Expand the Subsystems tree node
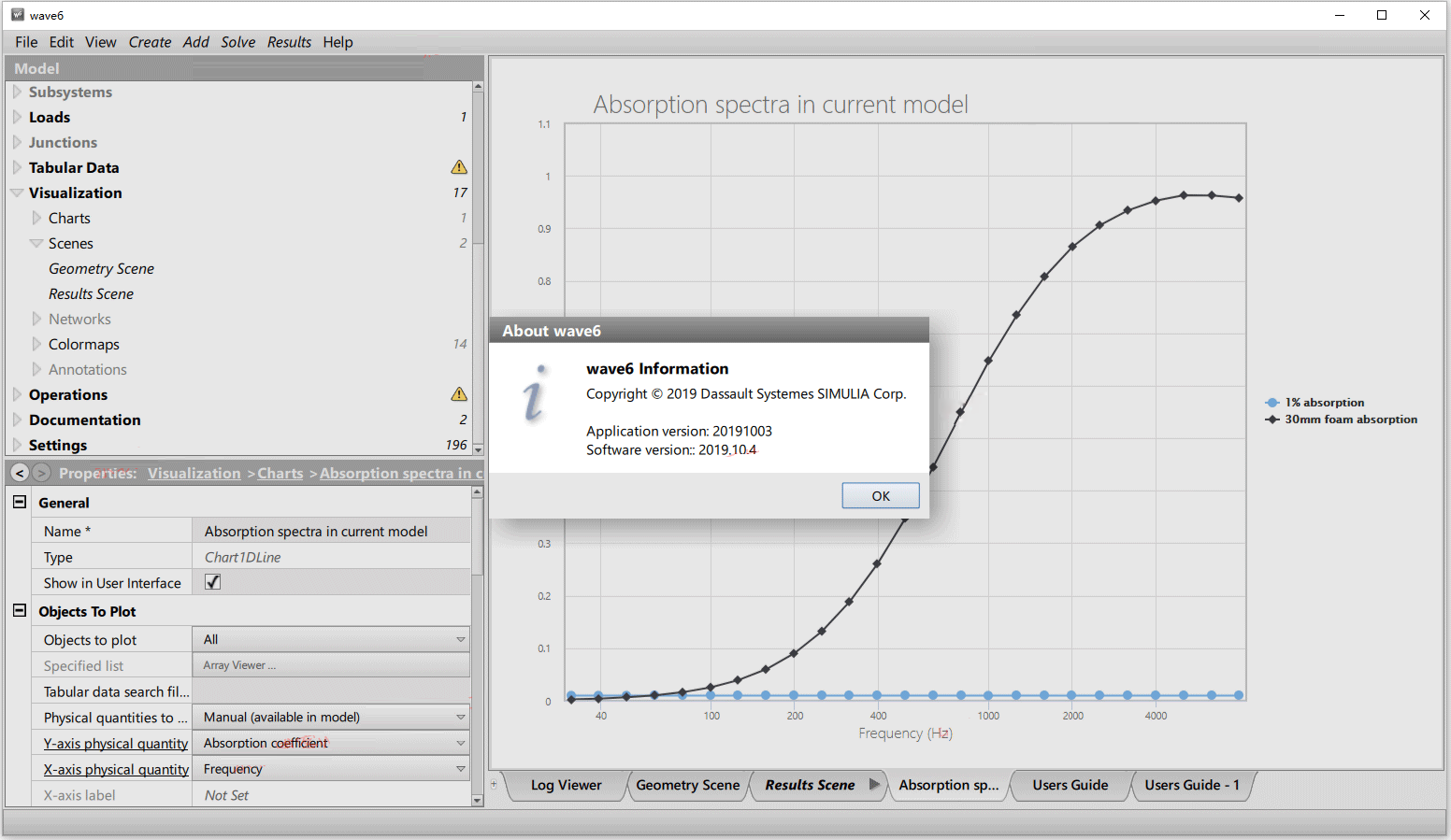Image resolution: width=1451 pixels, height=840 pixels. (x=17, y=92)
